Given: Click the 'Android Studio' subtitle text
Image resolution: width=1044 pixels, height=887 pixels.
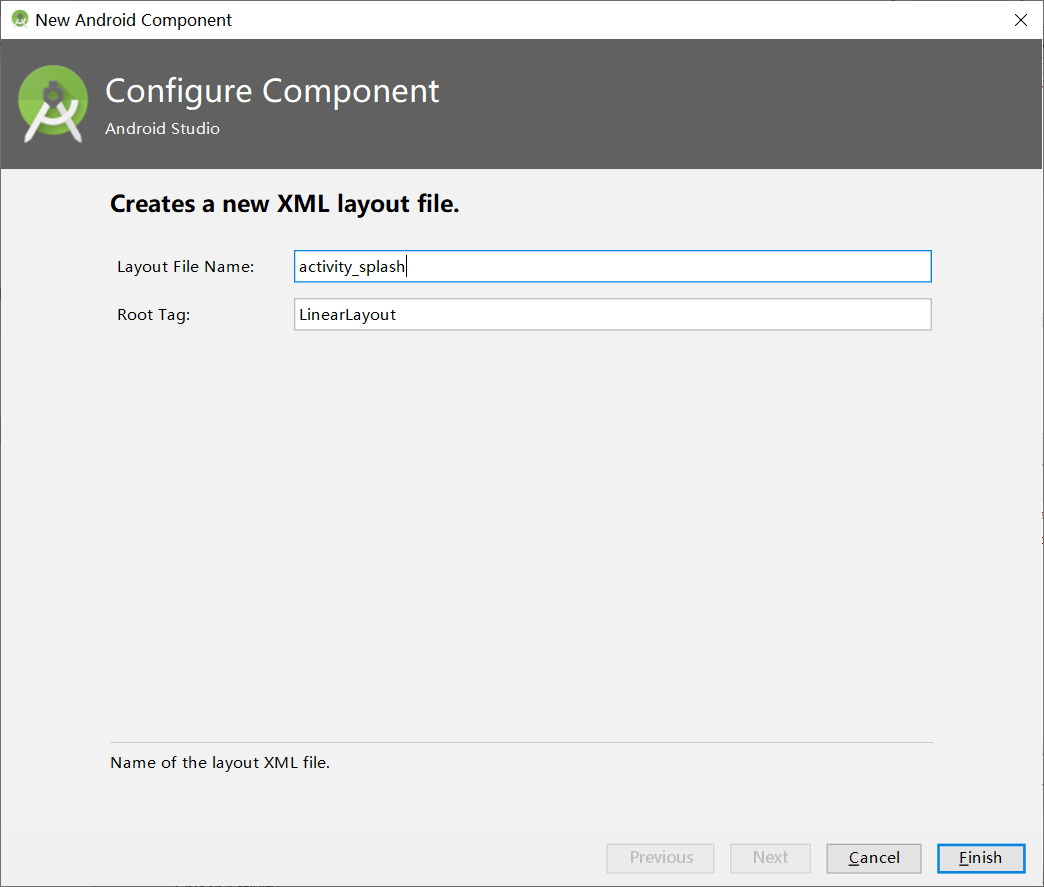Looking at the screenshot, I should (162, 129).
